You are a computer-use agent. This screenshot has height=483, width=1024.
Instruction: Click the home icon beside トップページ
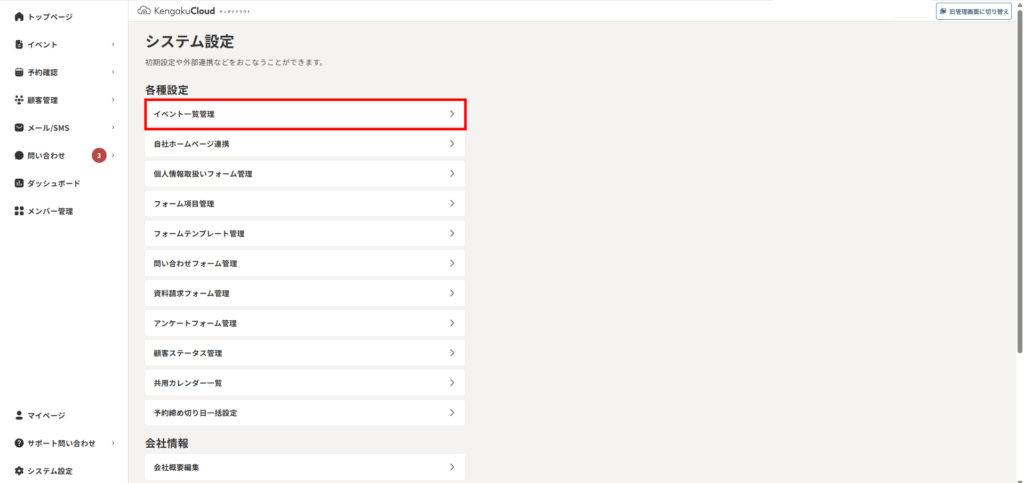tap(19, 17)
